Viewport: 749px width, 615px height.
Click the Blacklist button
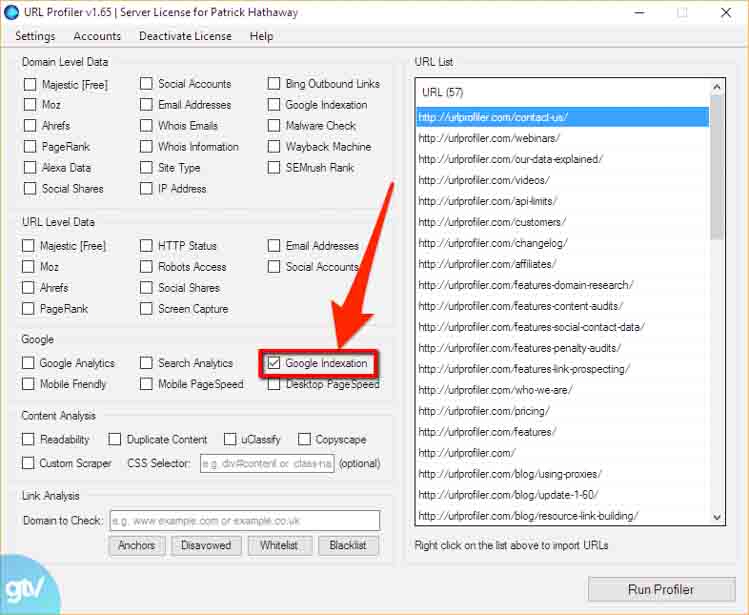pos(347,545)
